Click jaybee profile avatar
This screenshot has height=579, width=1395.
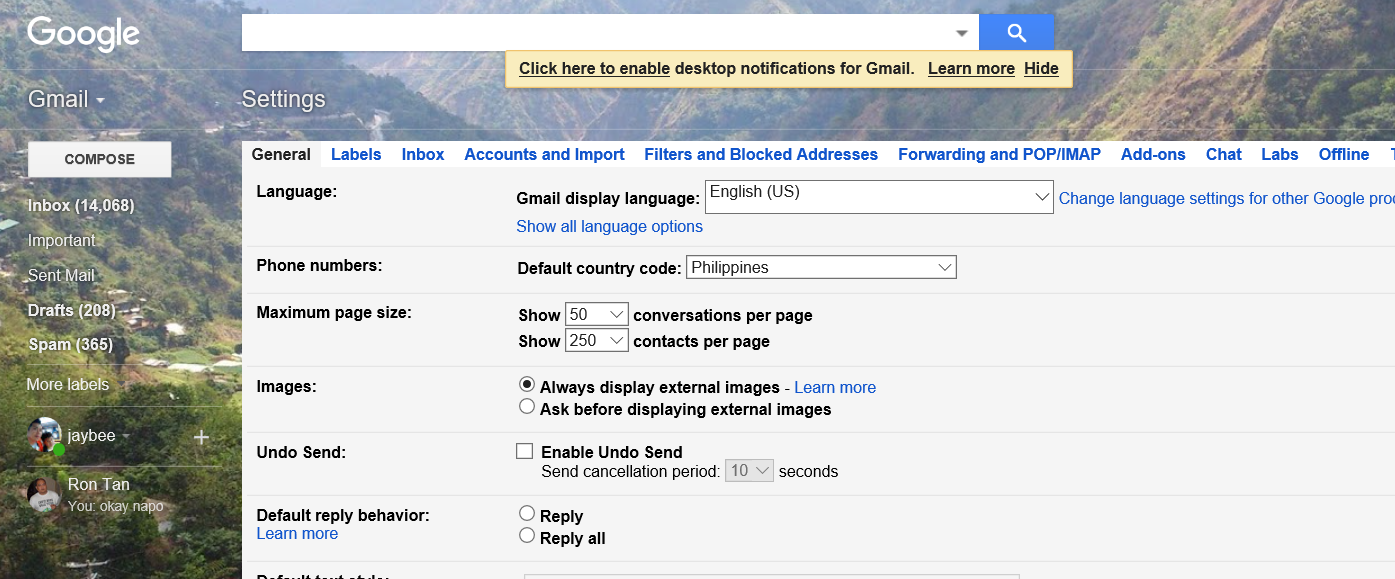pos(45,436)
